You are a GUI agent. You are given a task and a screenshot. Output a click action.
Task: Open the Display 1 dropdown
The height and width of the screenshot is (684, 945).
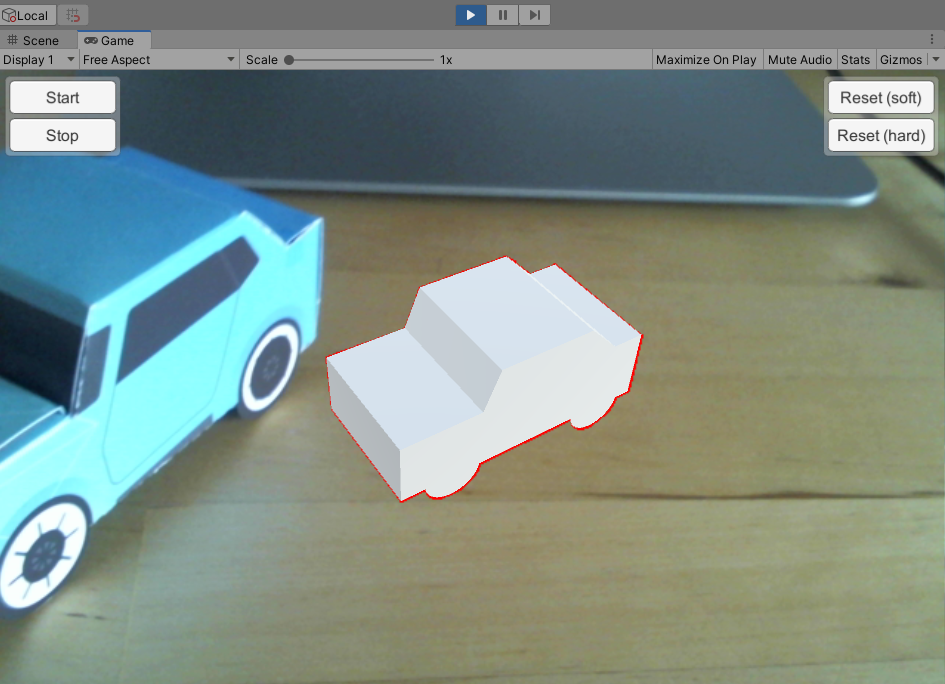tap(40, 60)
